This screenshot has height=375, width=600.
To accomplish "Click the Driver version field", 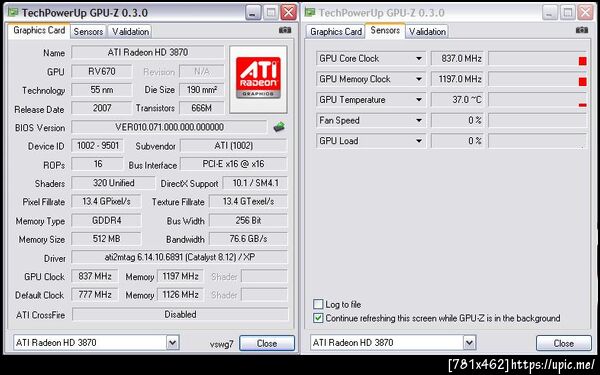I will click(x=179, y=257).
